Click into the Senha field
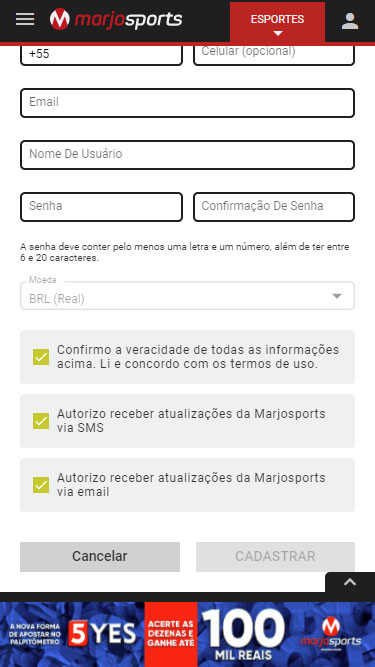 (101, 207)
